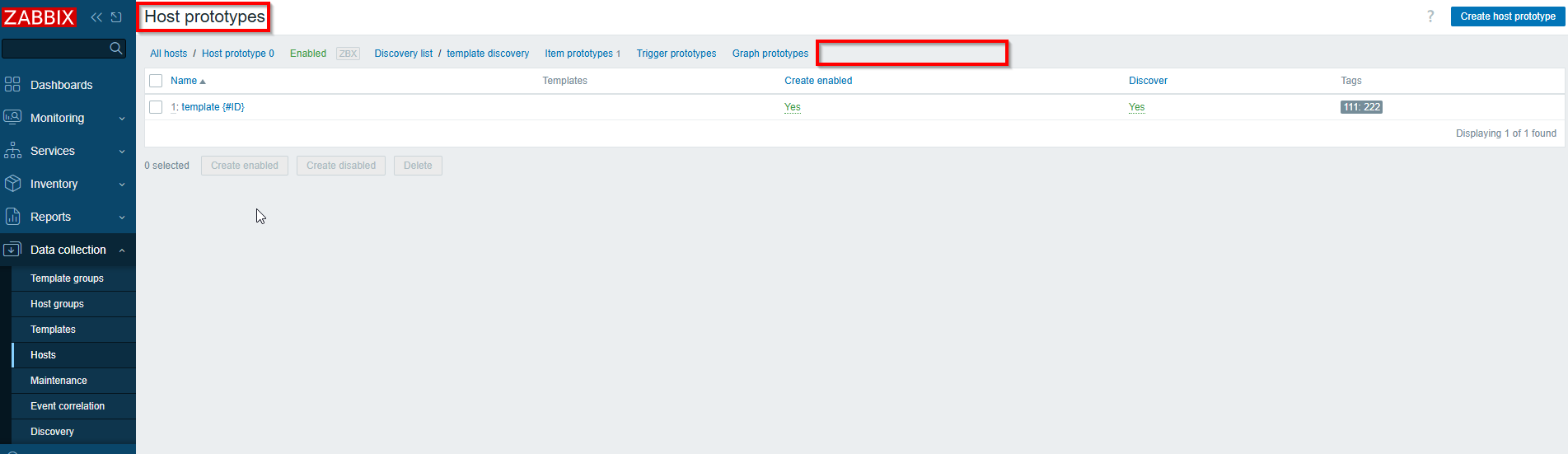Expand the Reports menu chevron
1568x454 pixels.
pyautogui.click(x=122, y=218)
